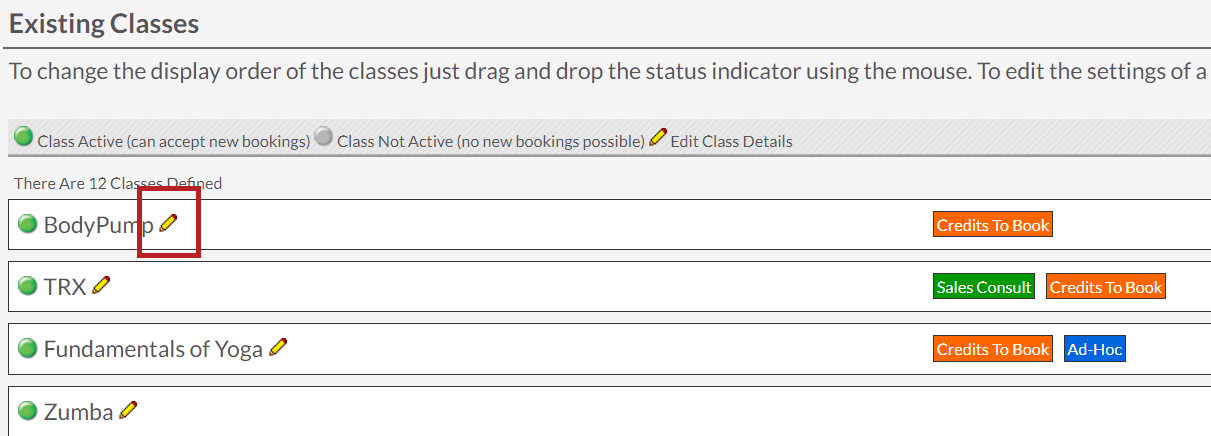Click the Zumba class name
Screen dimensions: 1211x436
point(78,411)
